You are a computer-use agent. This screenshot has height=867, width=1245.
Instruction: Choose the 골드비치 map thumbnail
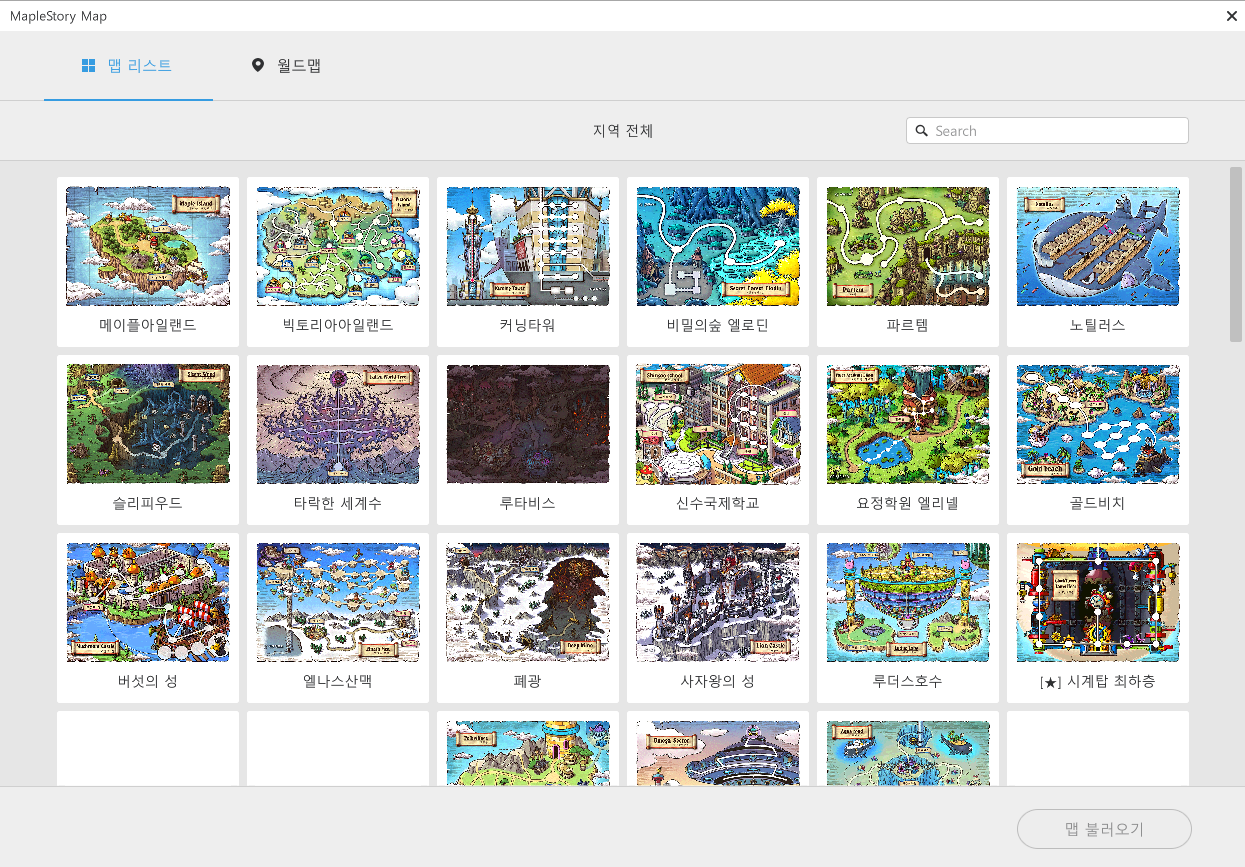tap(1098, 424)
